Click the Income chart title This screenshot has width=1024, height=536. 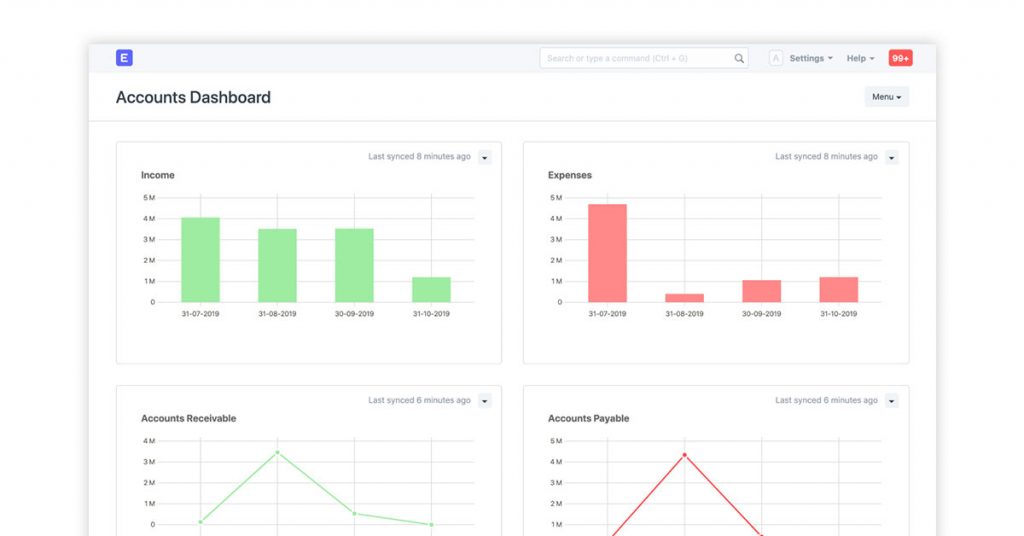157,175
